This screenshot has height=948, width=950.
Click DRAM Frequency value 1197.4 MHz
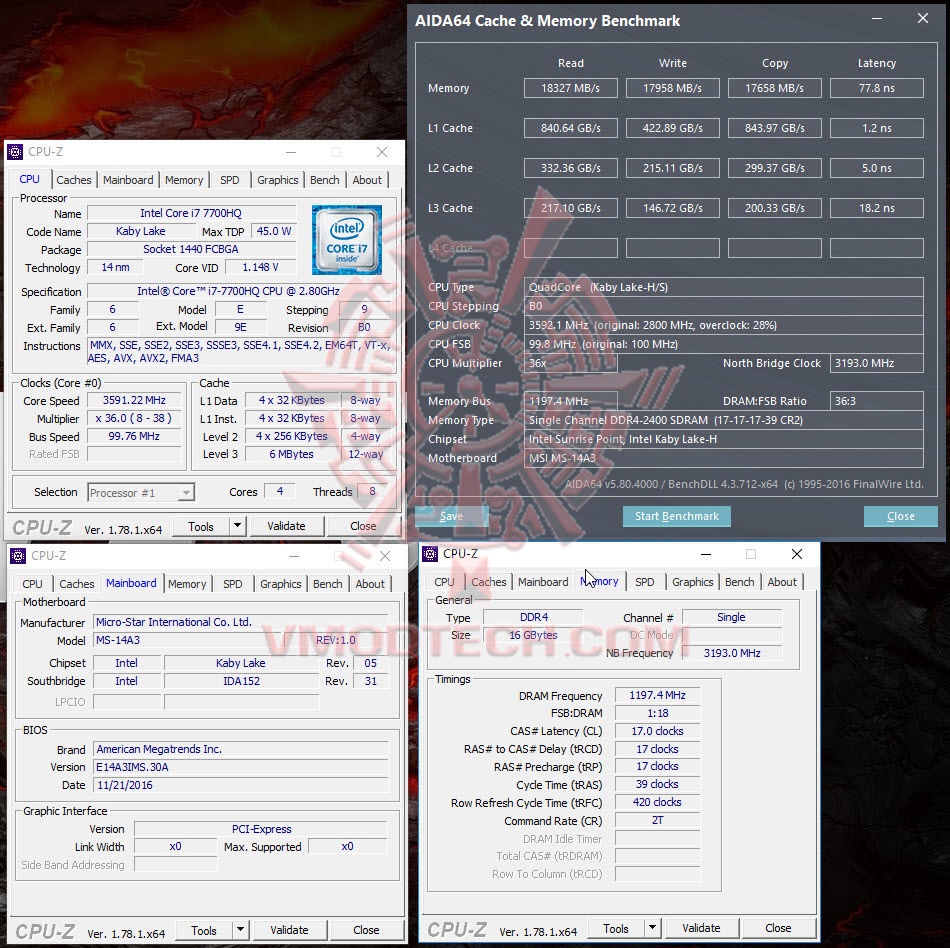click(657, 695)
